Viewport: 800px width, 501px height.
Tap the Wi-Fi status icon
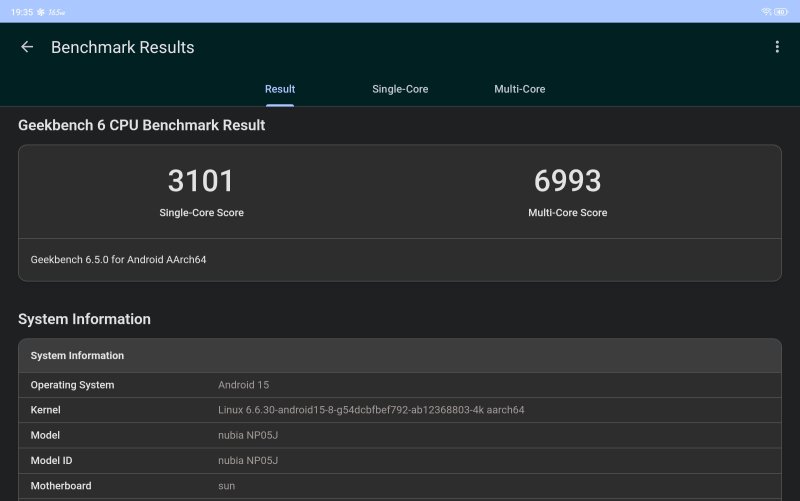(x=766, y=11)
